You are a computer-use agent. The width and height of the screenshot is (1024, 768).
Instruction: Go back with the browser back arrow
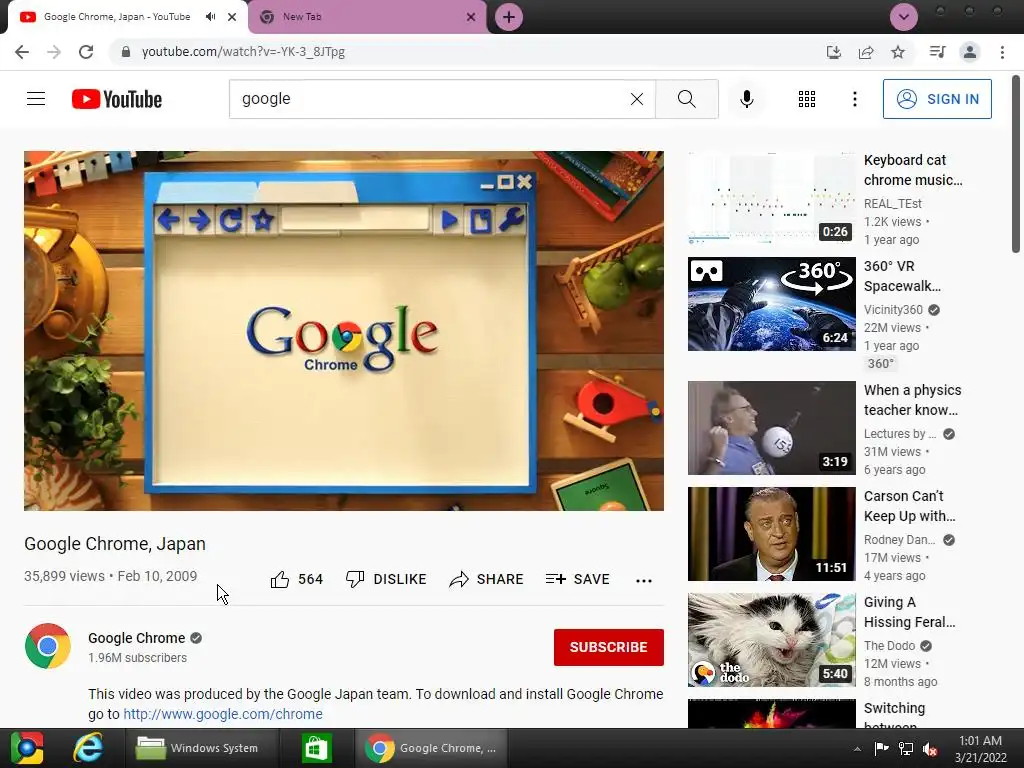click(x=22, y=52)
